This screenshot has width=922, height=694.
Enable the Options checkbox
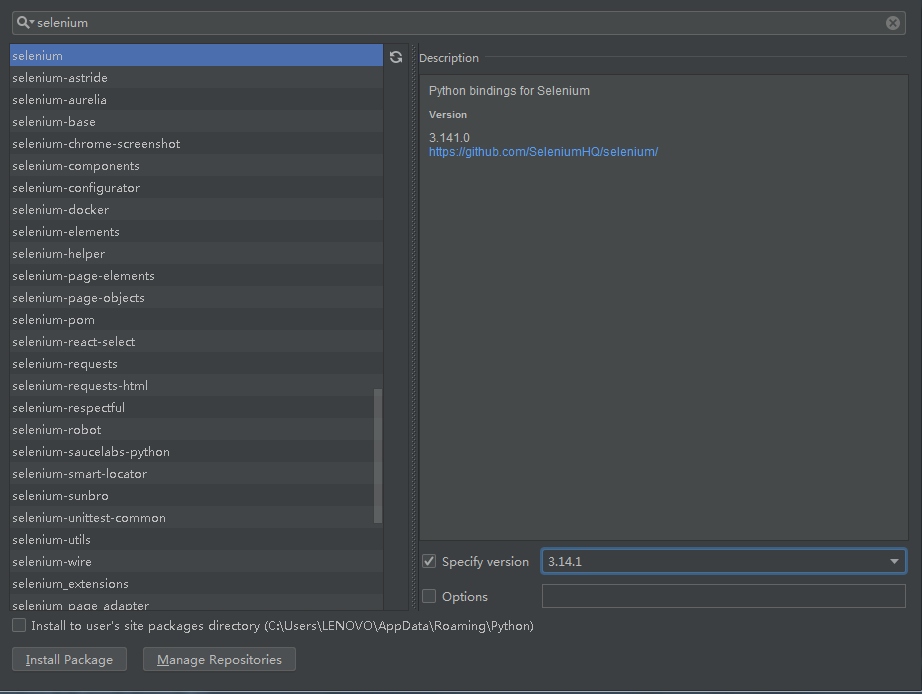(x=429, y=596)
